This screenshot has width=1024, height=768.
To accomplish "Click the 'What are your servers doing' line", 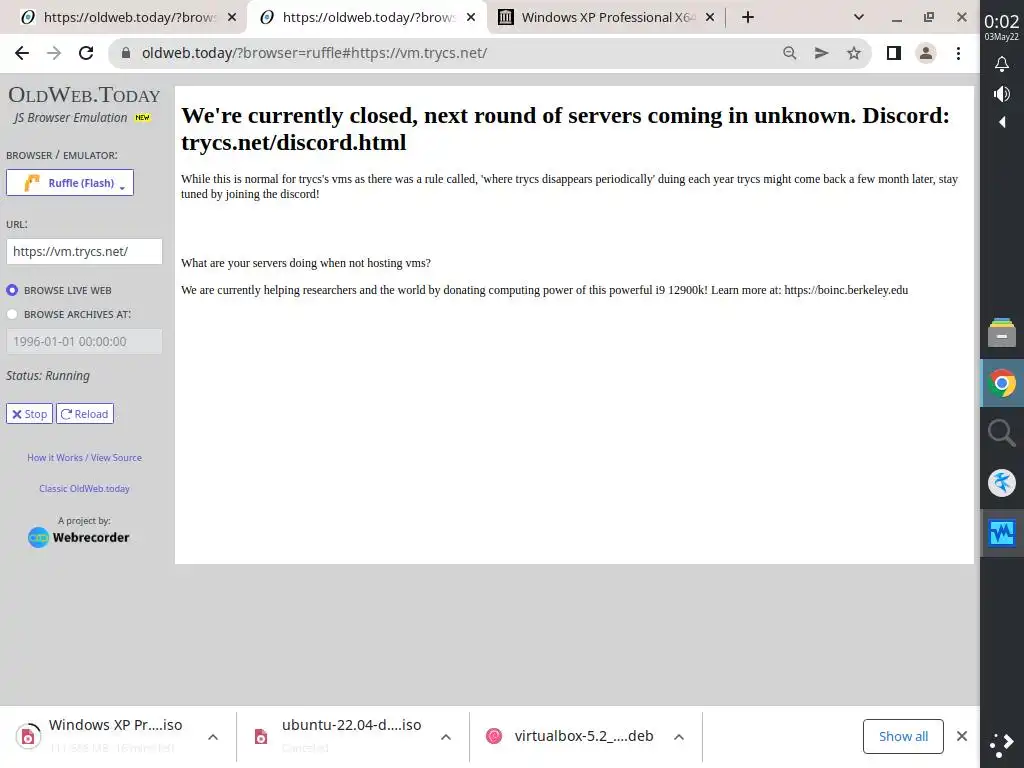I will pos(306,263).
